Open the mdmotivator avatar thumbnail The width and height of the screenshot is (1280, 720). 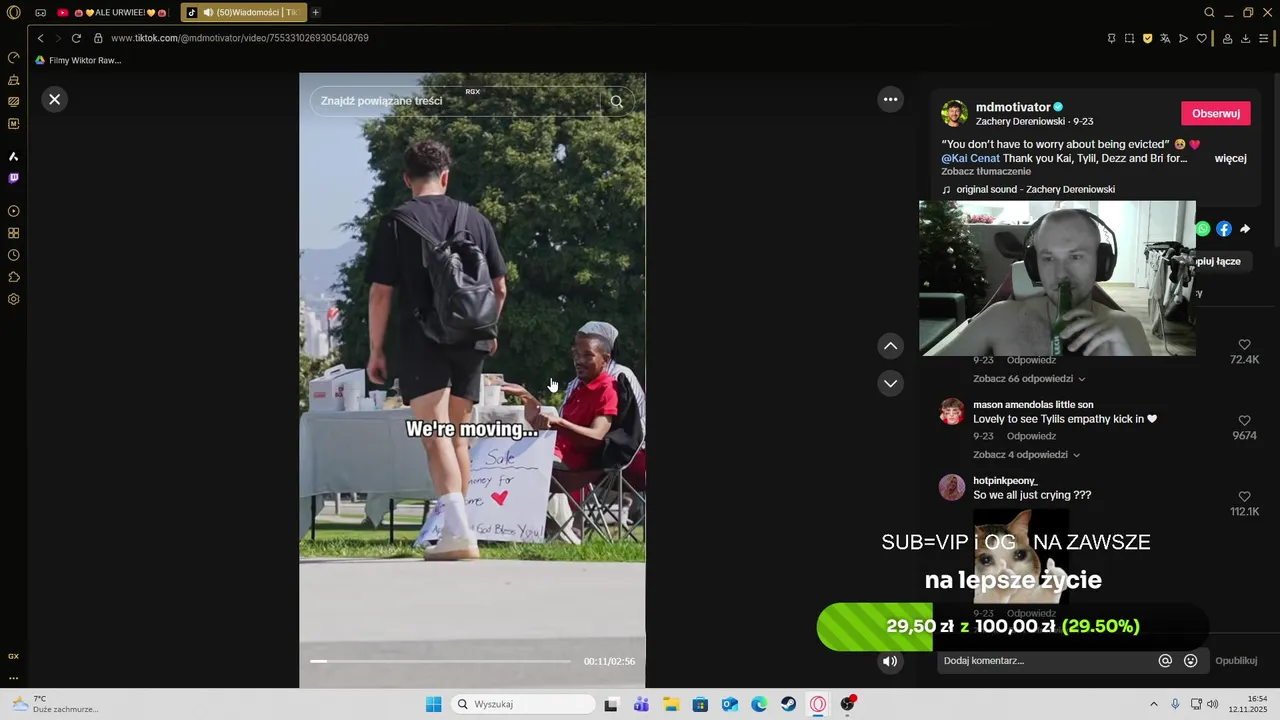[x=954, y=113]
